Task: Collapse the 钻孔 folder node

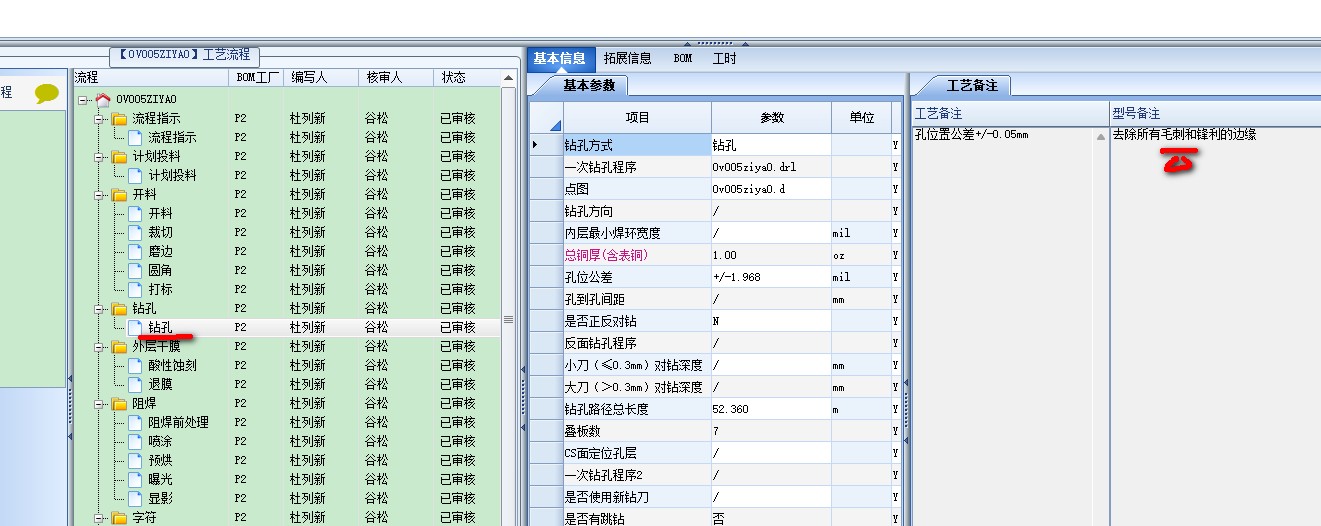Action: tap(100, 309)
